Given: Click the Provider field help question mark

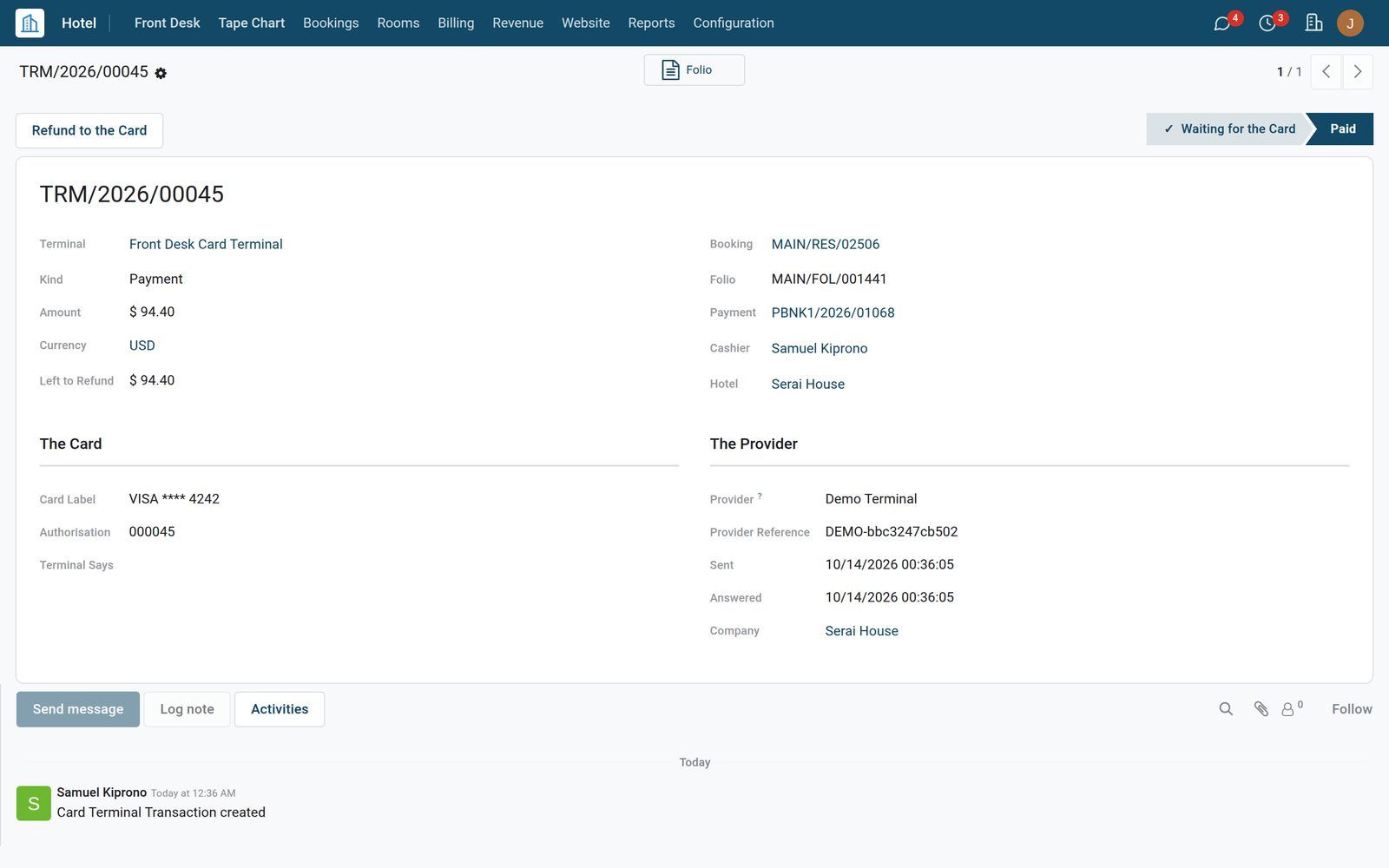Looking at the screenshot, I should [760, 496].
